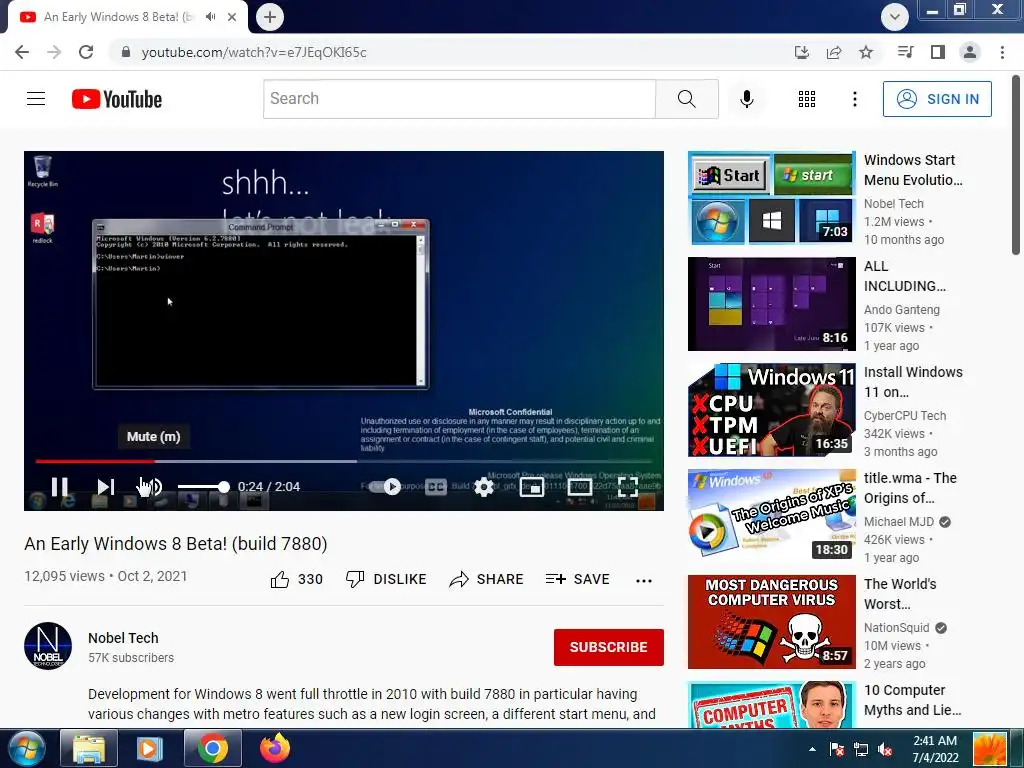Image resolution: width=1024 pixels, height=768 pixels.
Task: Open File Explorer from taskbar
Action: tap(89, 748)
